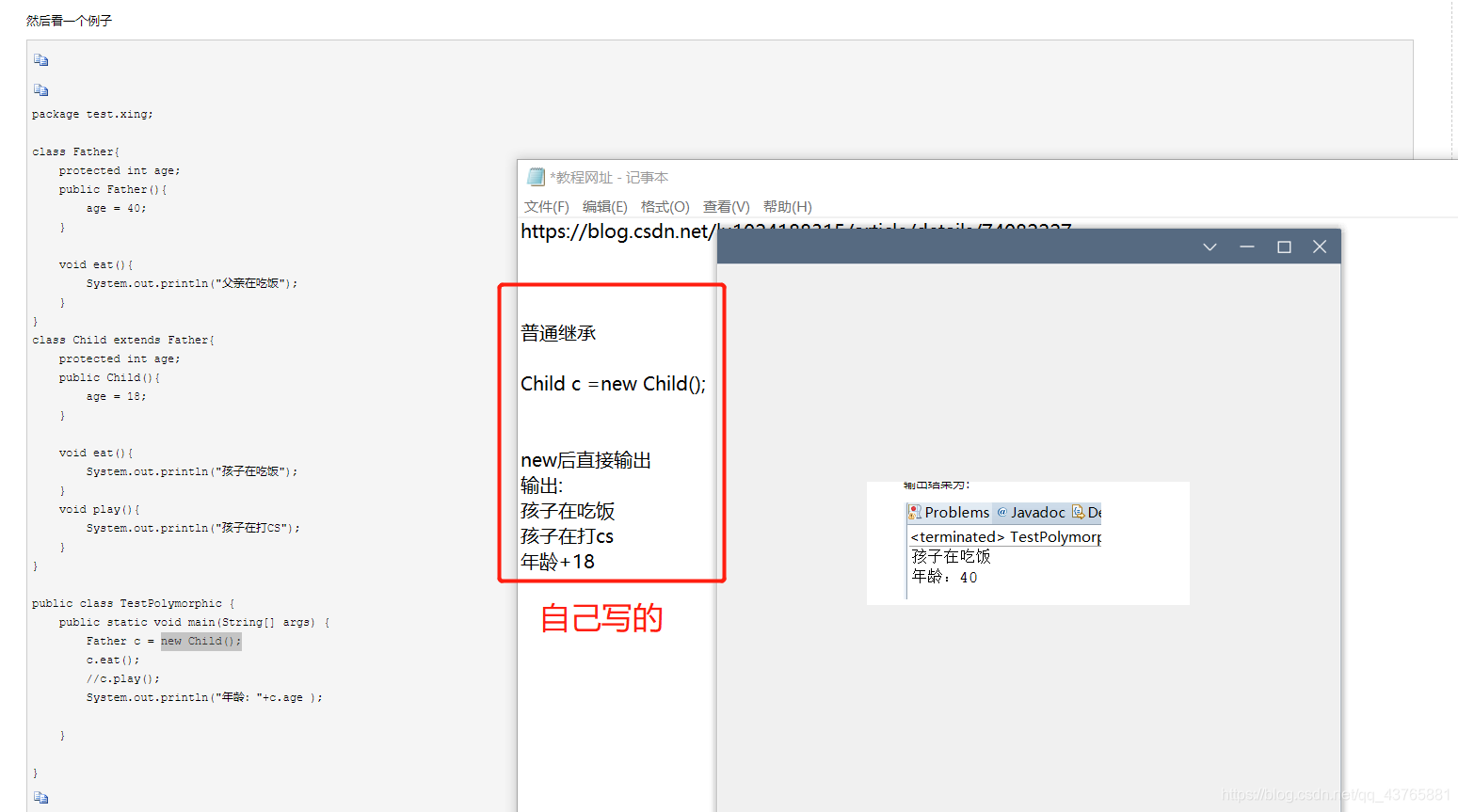Click the <terminated> TestPolymorp console line

[1005, 537]
